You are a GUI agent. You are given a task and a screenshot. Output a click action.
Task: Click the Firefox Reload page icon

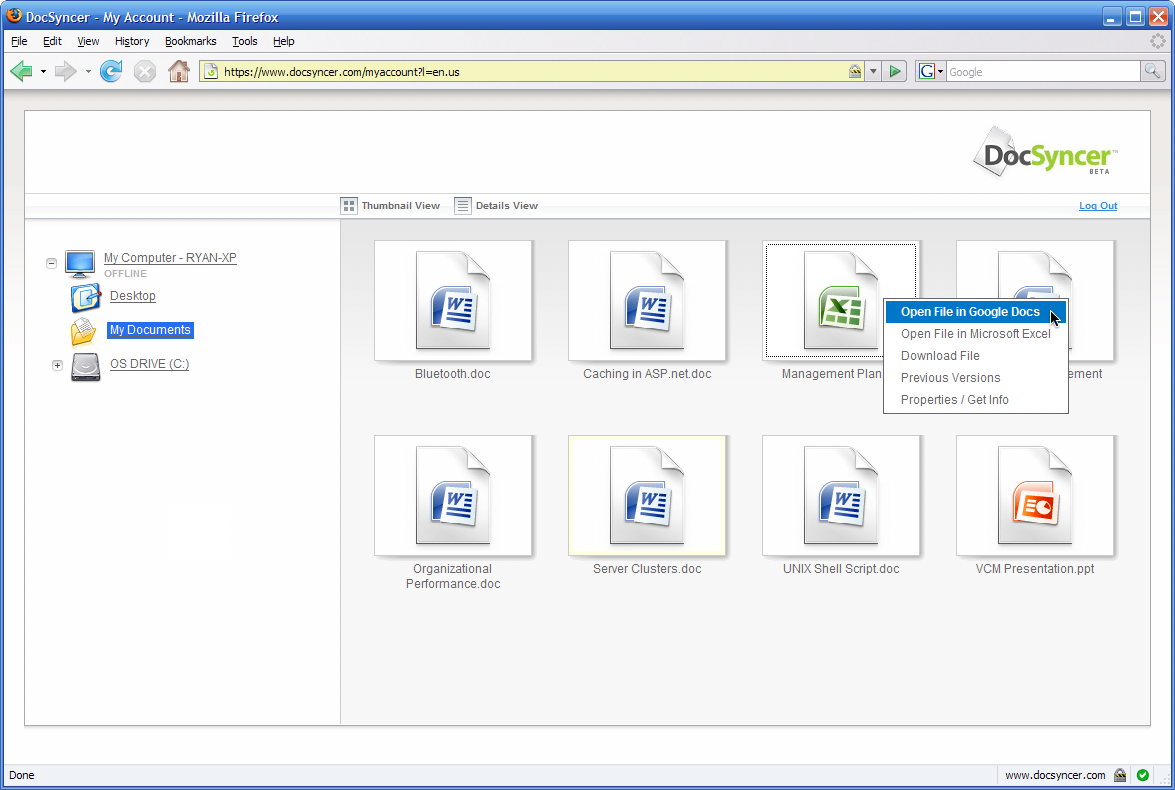111,71
